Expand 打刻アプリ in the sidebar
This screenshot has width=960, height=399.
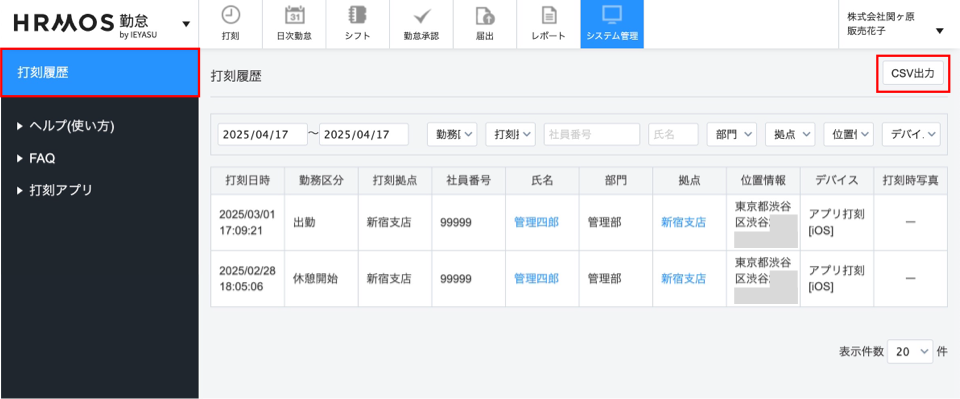pos(55,190)
